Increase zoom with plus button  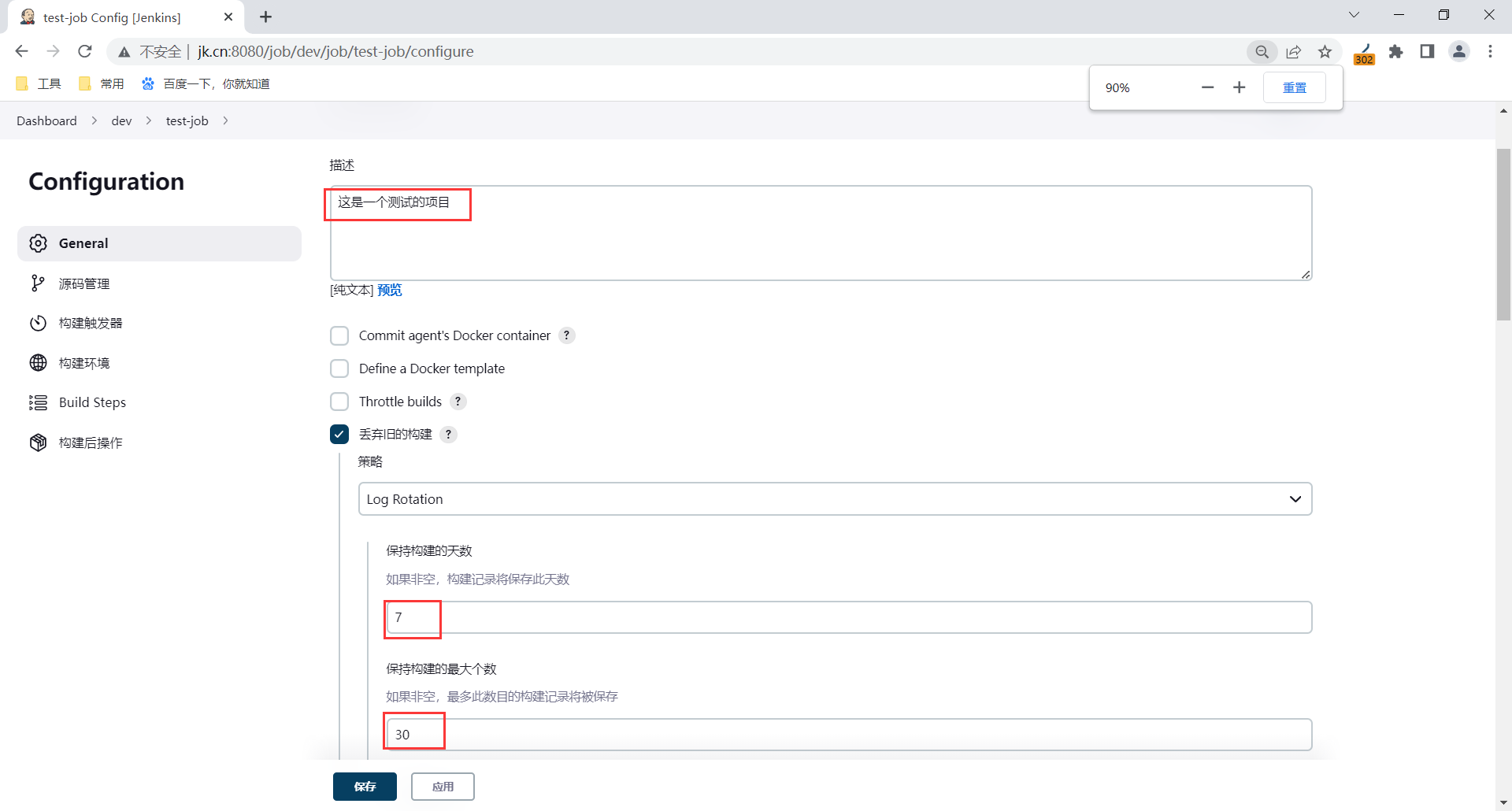[x=1240, y=87]
